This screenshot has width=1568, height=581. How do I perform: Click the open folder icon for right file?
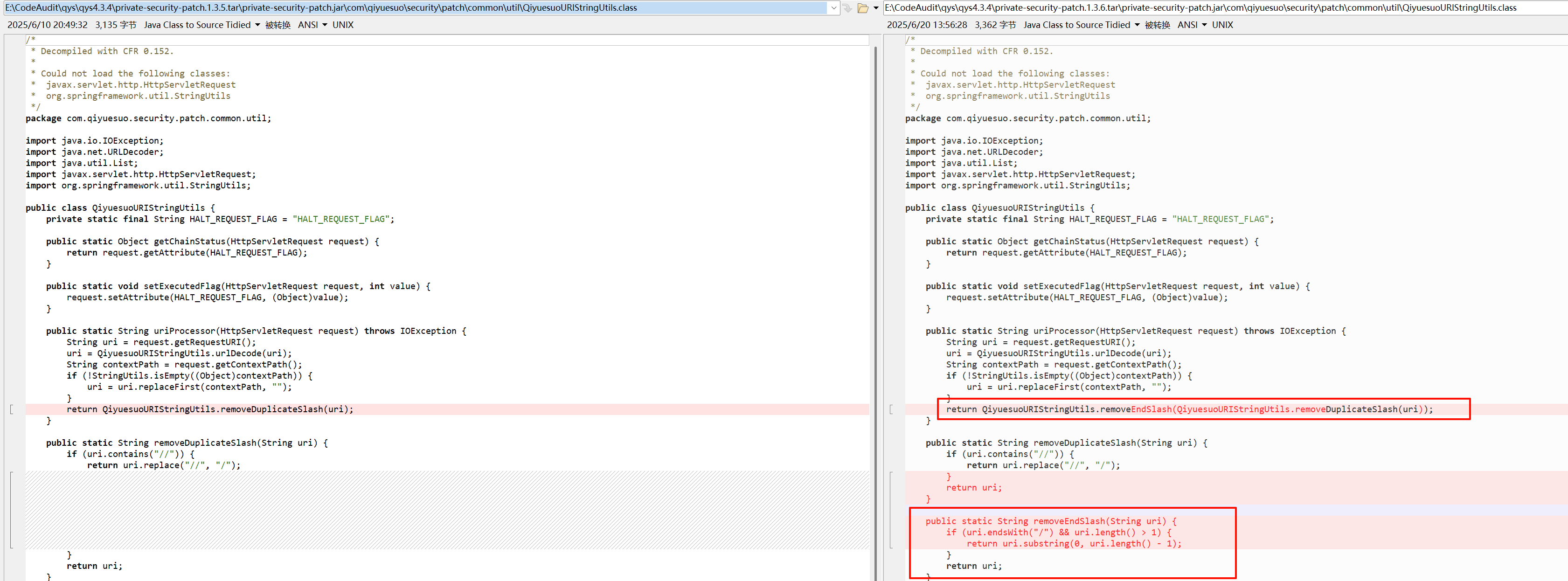[x=862, y=8]
